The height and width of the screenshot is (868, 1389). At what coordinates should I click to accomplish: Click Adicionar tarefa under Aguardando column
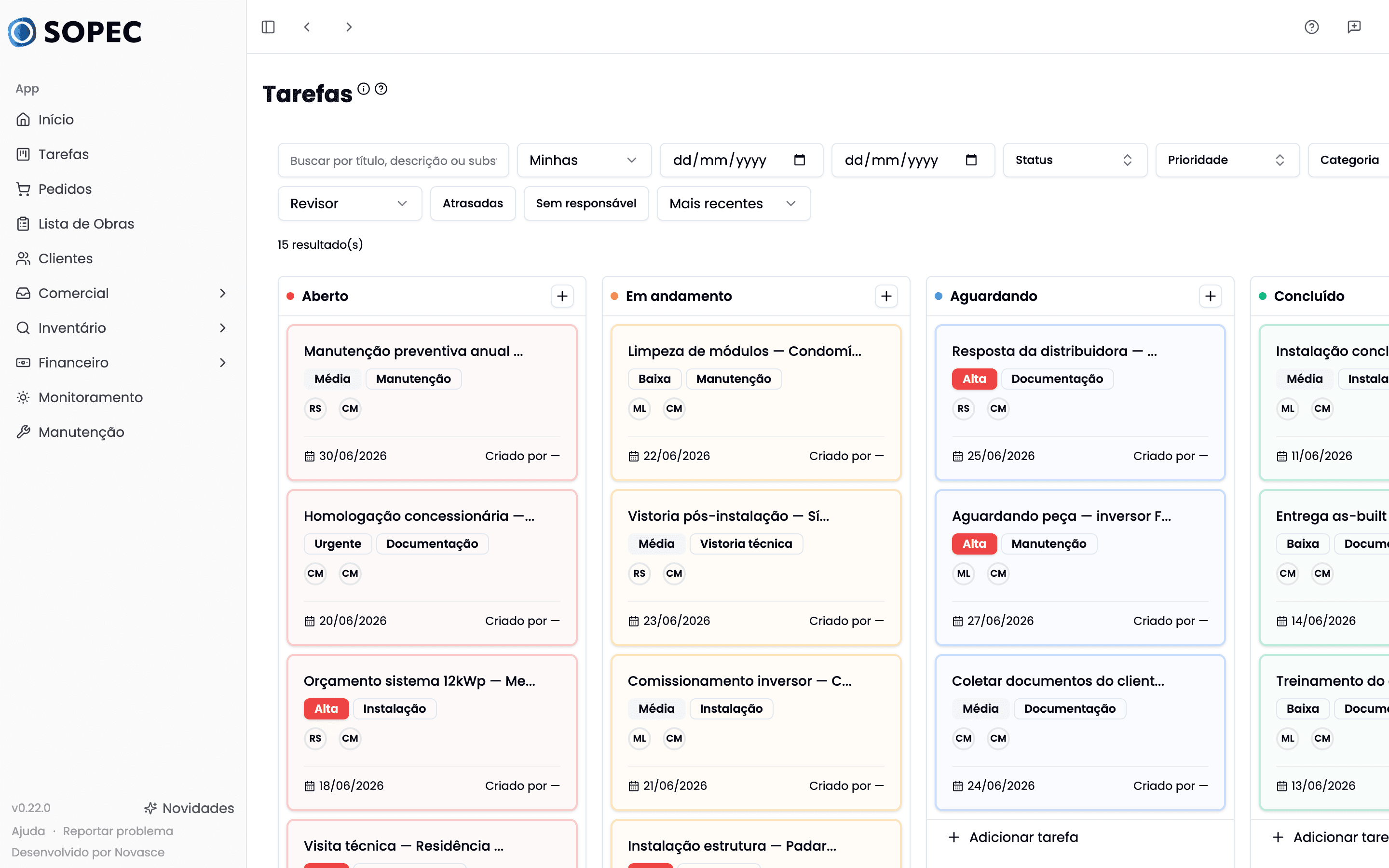click(1014, 838)
